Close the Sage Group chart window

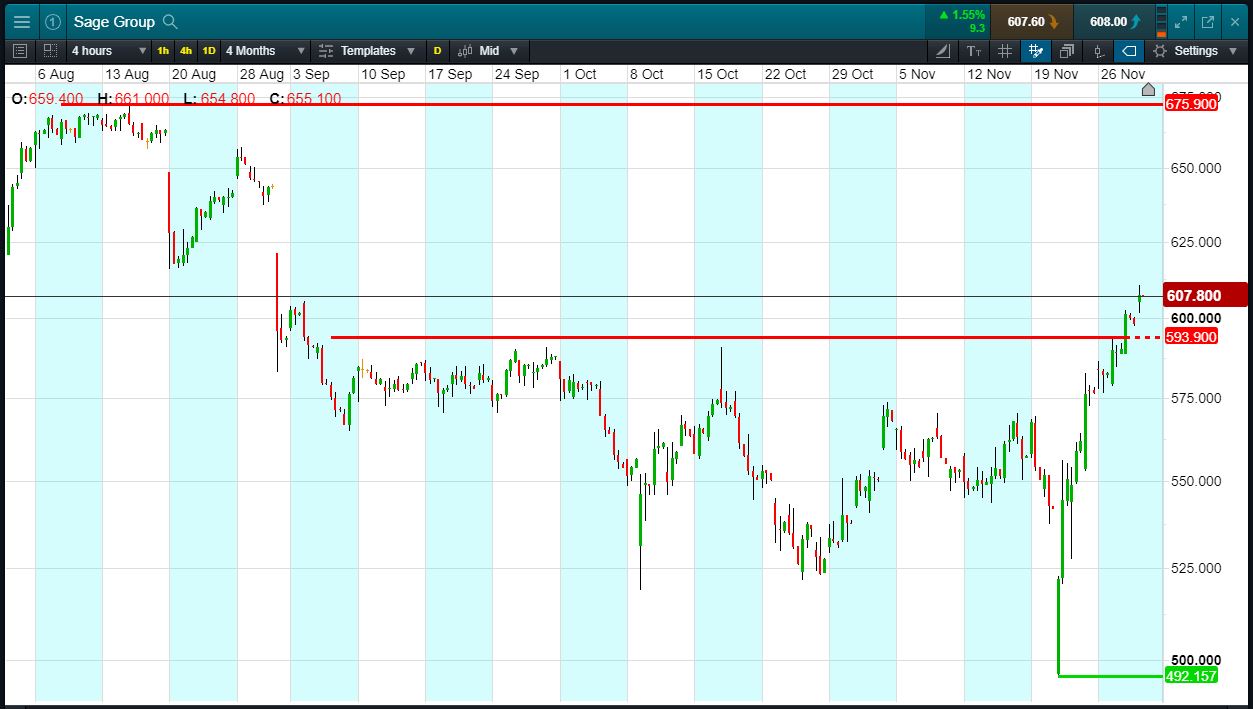click(x=1234, y=21)
